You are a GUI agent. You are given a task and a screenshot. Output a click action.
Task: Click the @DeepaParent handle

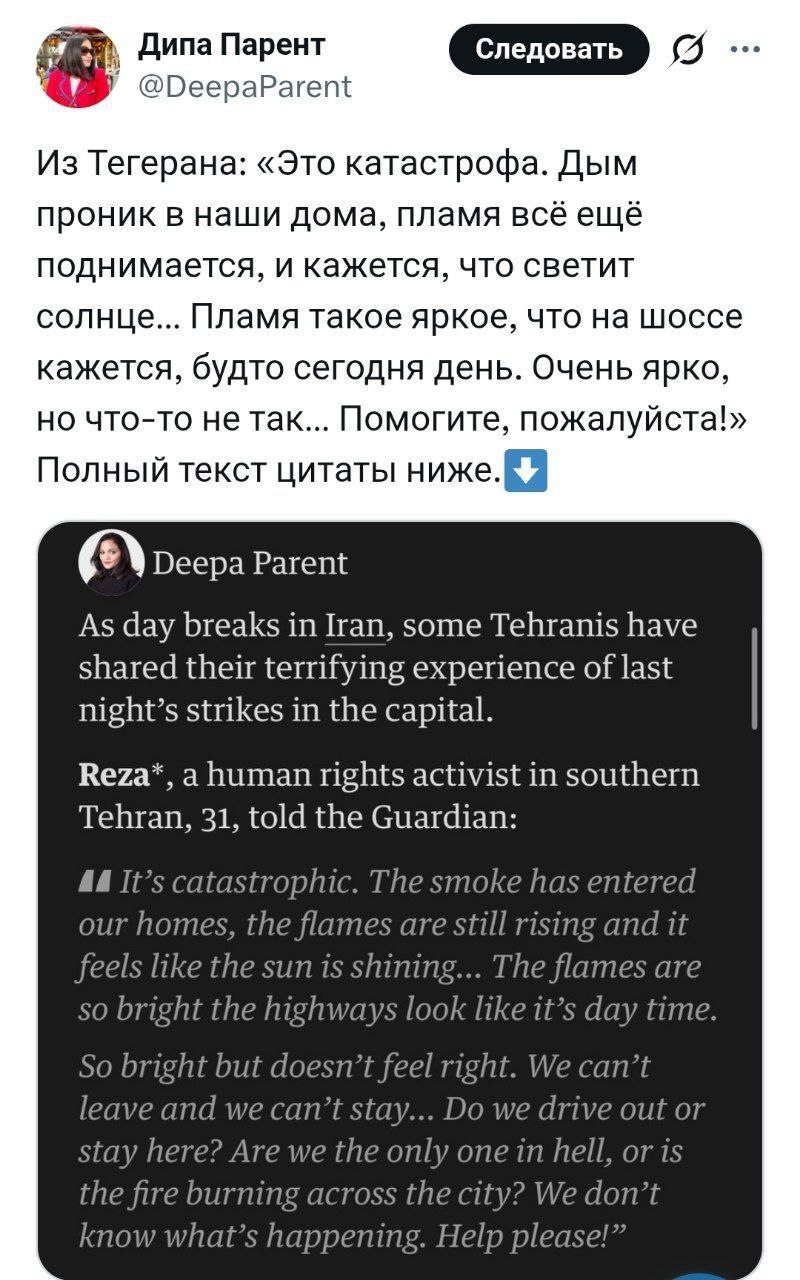coord(243,88)
